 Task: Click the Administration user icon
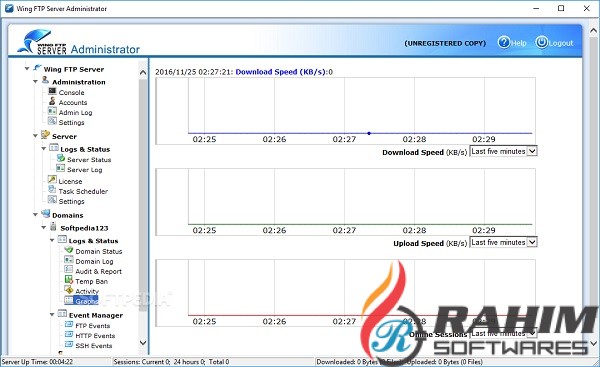46,80
